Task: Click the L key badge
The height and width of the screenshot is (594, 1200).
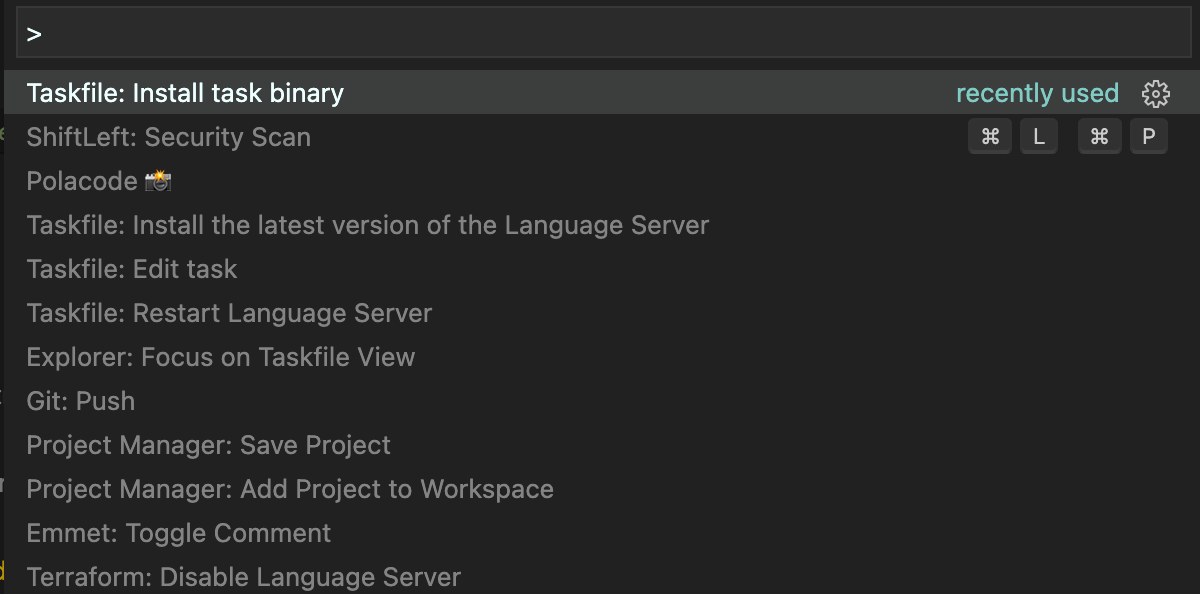Action: click(x=1039, y=136)
